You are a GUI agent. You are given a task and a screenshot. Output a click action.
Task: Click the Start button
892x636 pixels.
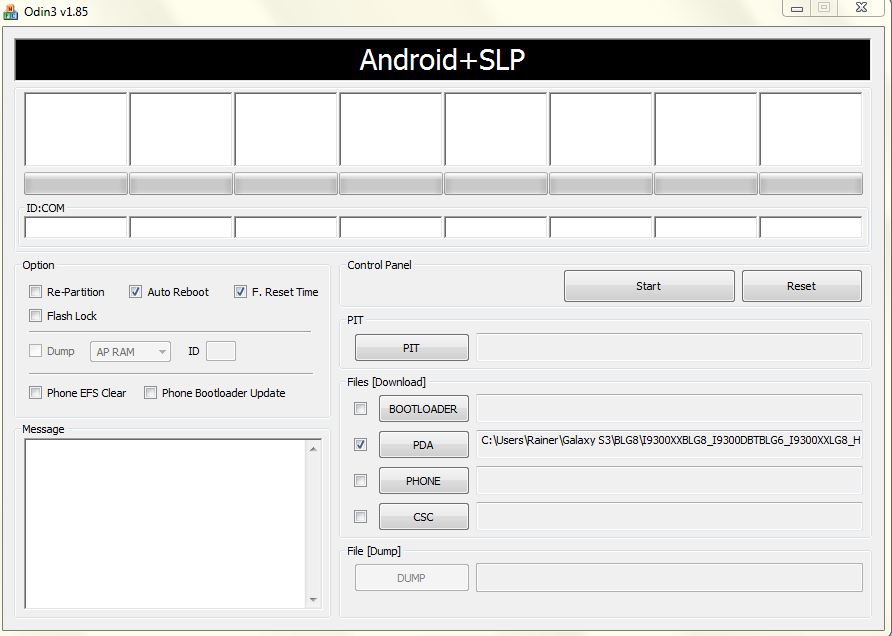pos(649,286)
